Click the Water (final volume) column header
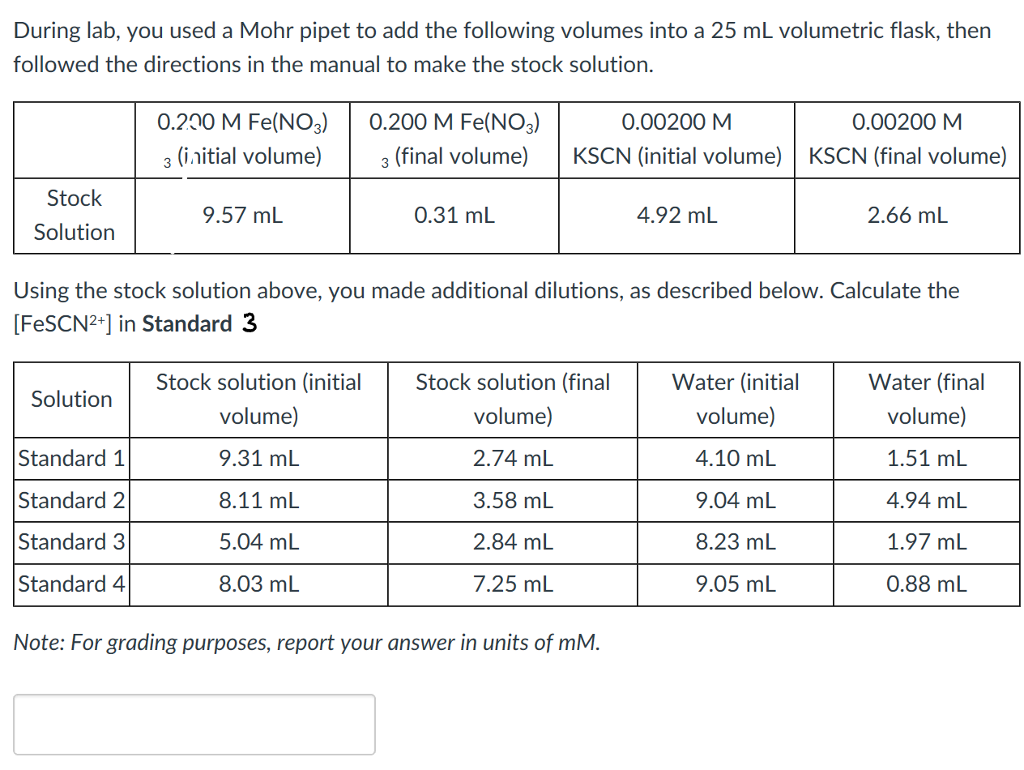Screen dimensions: 1024x770 (x=926, y=399)
